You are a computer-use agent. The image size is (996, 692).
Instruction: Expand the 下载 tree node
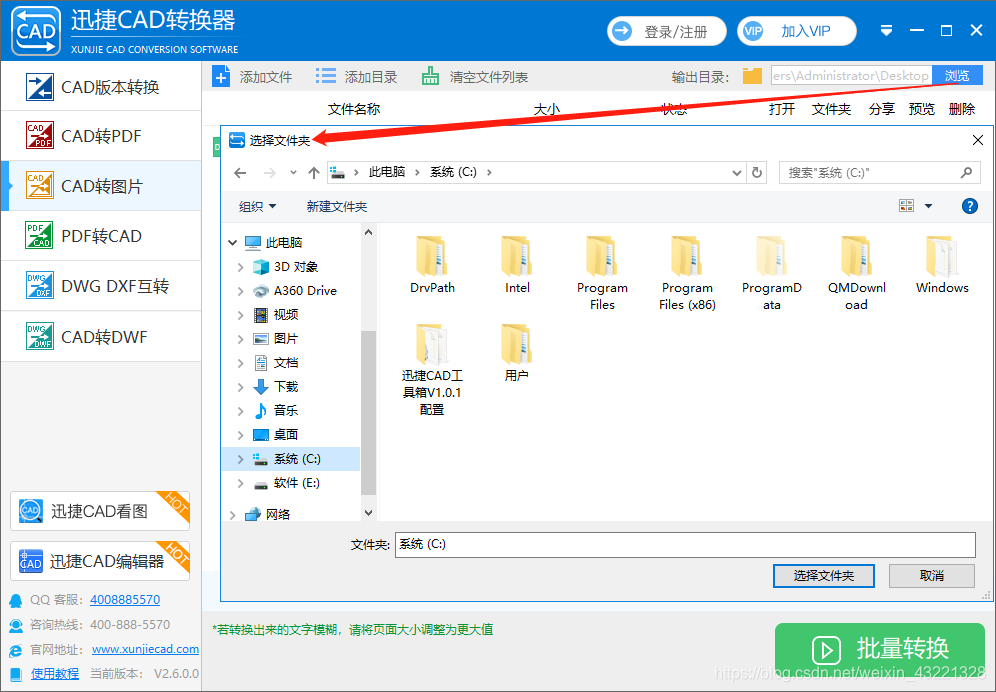point(240,387)
